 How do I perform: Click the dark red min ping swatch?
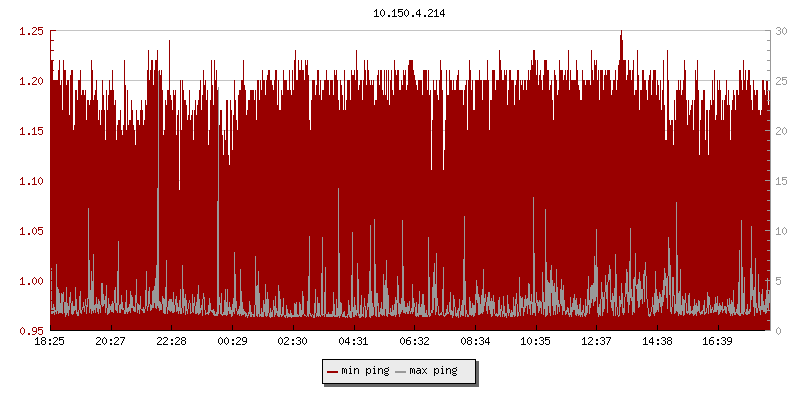332,371
